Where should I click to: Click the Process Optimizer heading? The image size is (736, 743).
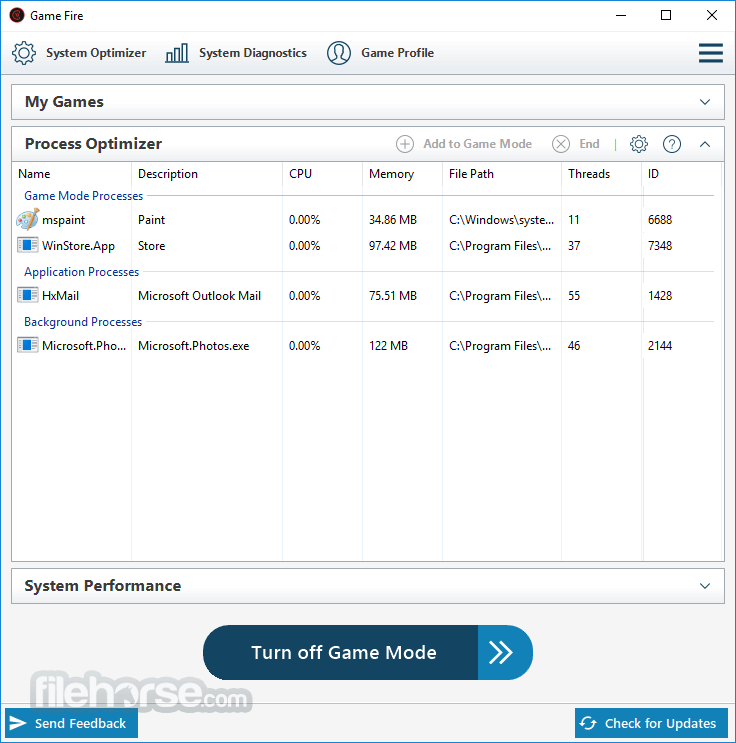click(x=93, y=144)
